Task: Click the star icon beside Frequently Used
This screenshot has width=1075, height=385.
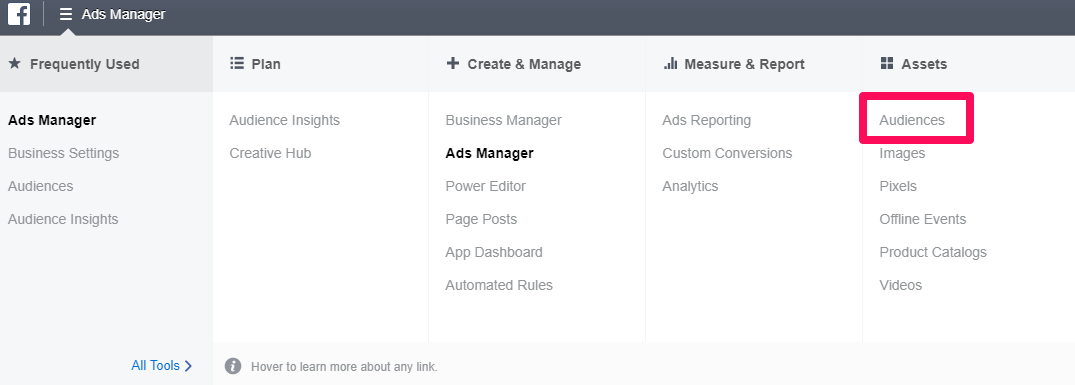Action: 14,64
